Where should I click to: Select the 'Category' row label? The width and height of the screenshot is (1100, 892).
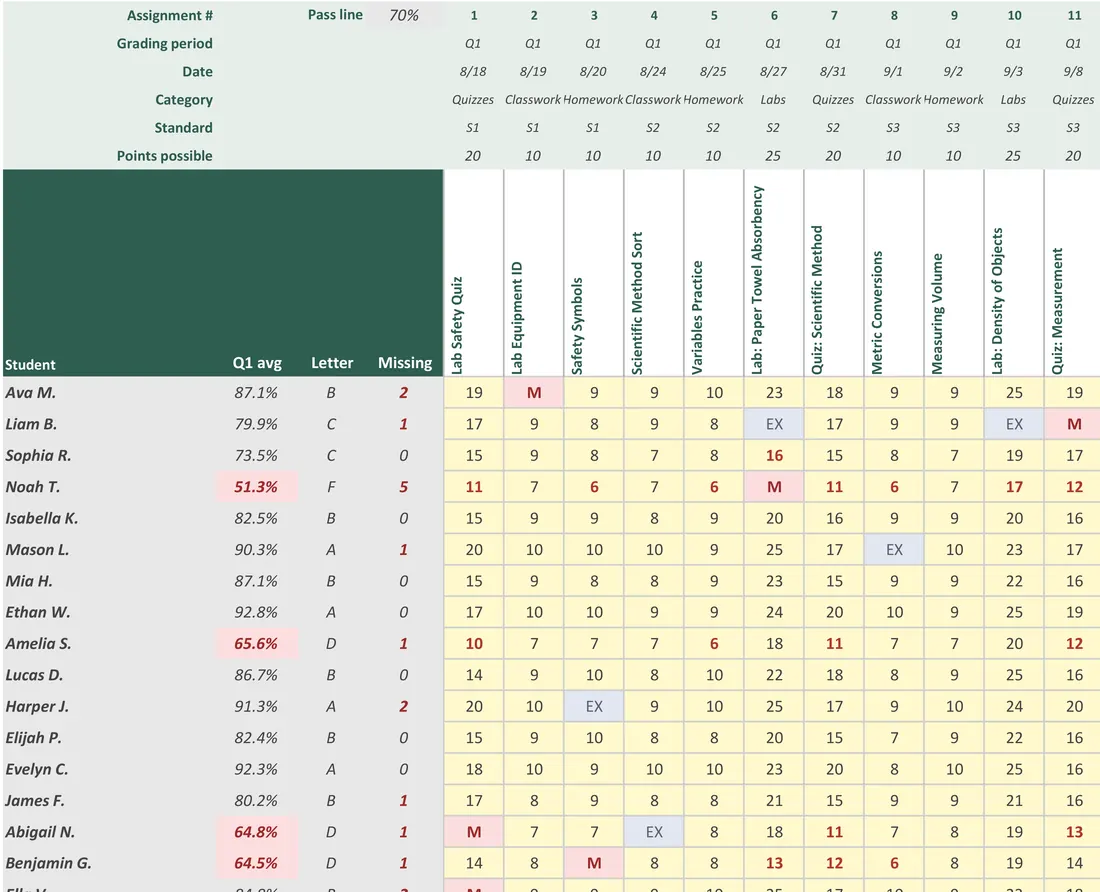pos(184,100)
